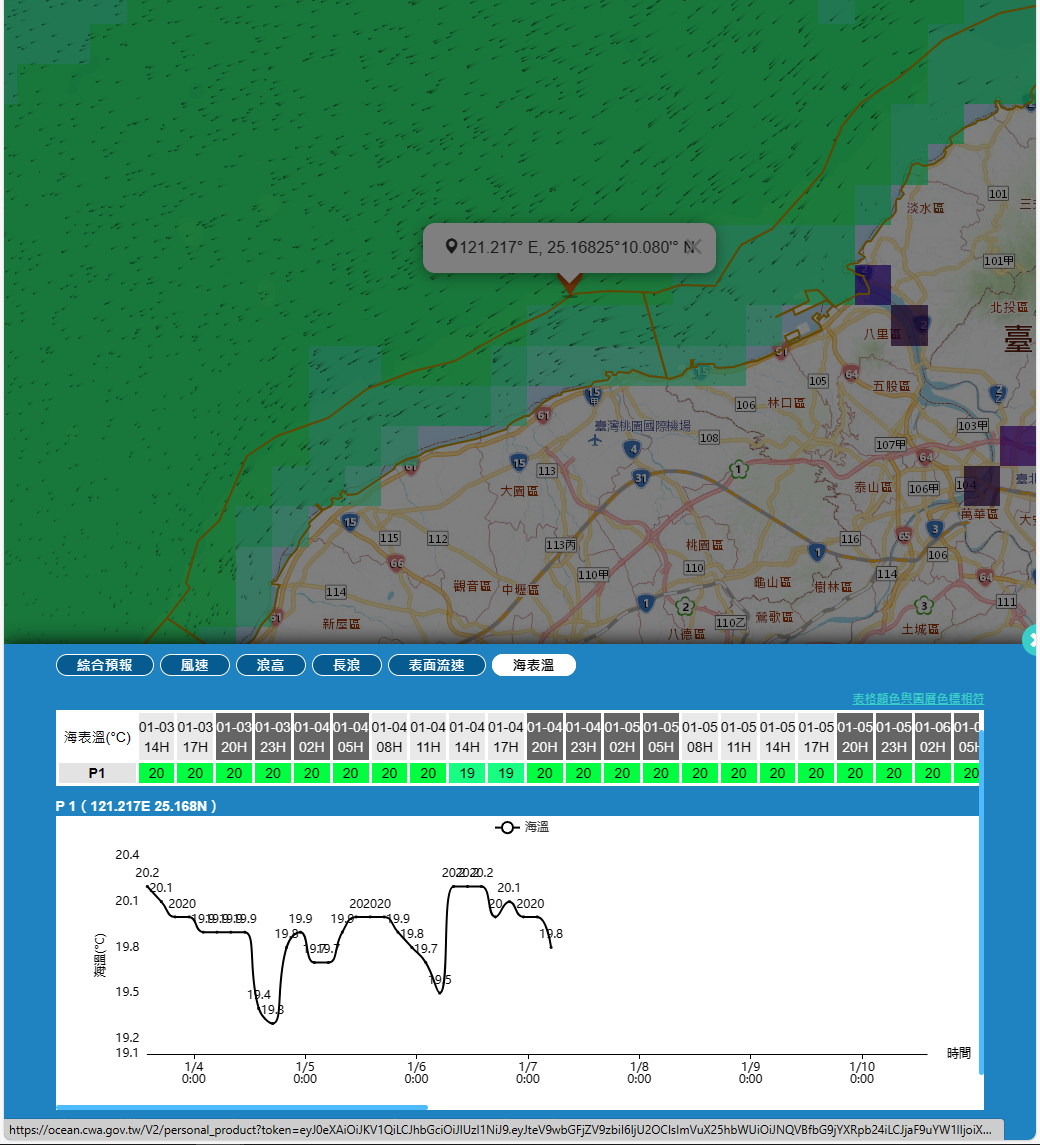The width and height of the screenshot is (1040, 1145).
Task: Close the coordinate popup on the map
Action: (696, 246)
